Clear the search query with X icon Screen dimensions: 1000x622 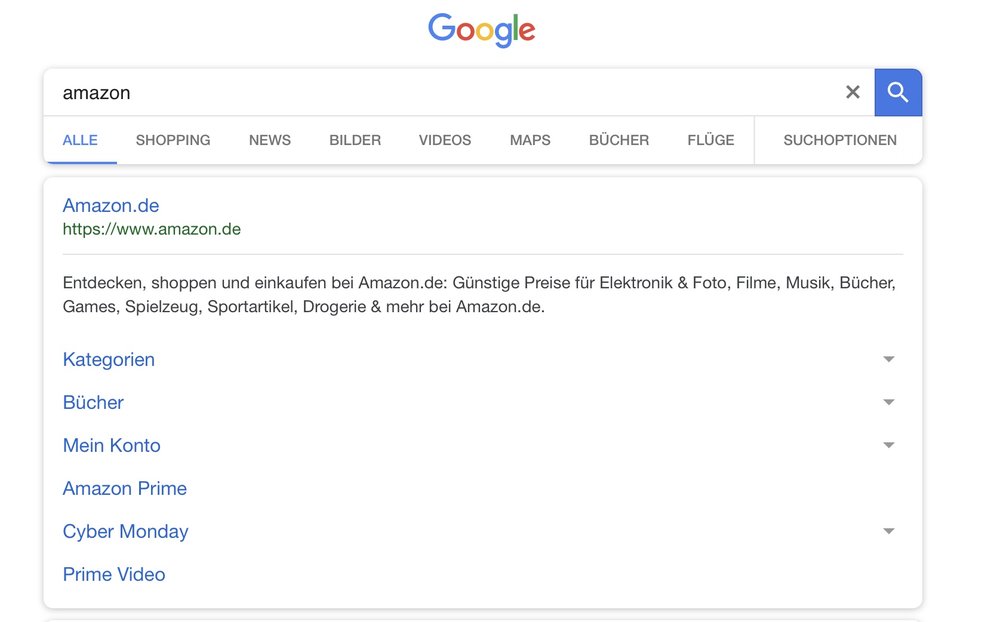pos(852,93)
